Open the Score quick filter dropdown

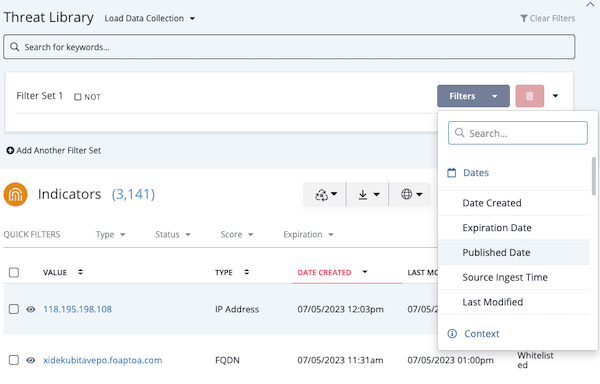pos(236,234)
